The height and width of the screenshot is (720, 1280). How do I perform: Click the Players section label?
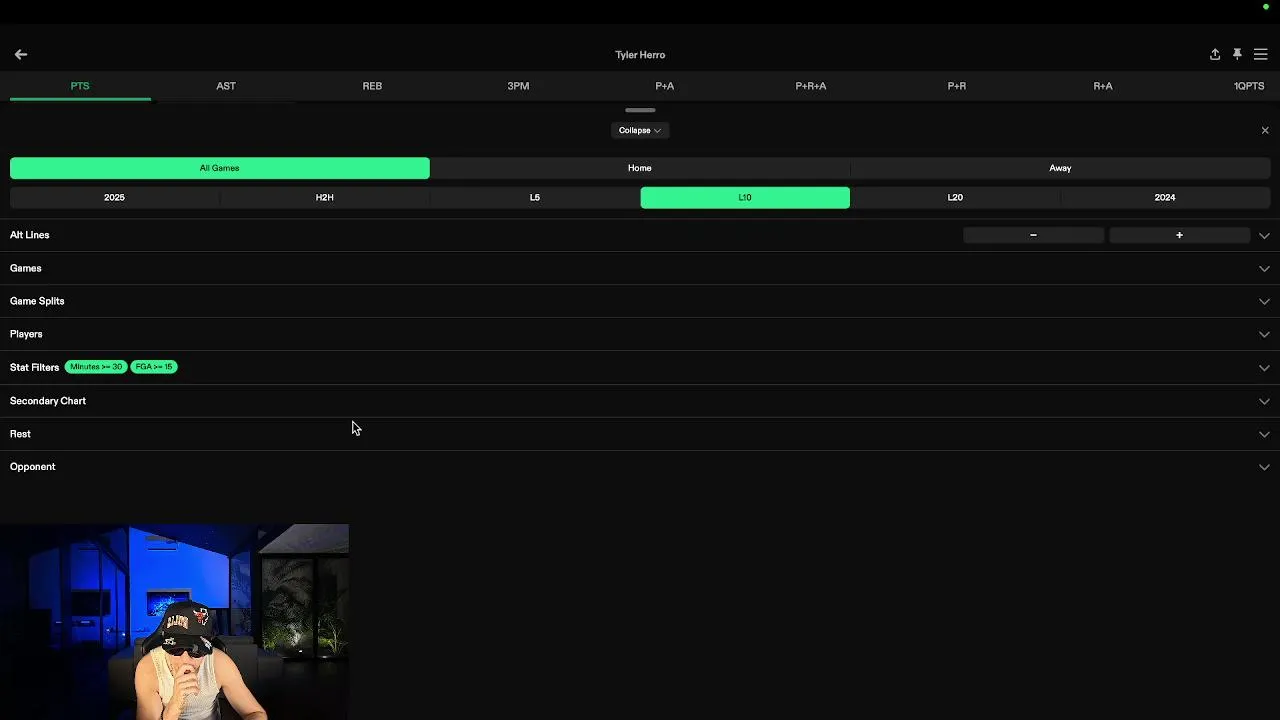coord(26,334)
